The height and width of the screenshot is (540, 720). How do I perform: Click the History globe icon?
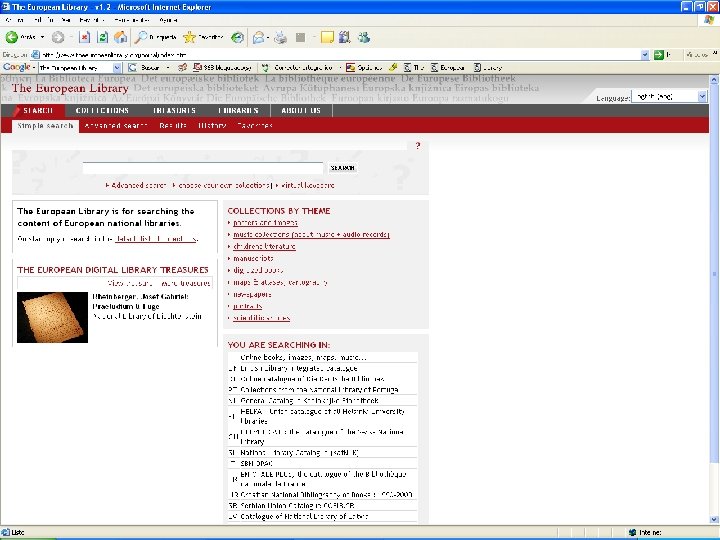click(237, 37)
